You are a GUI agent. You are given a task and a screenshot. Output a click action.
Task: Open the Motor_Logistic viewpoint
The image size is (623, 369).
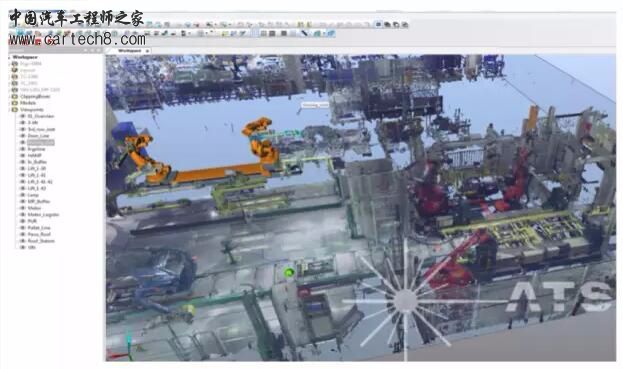[x=43, y=215]
